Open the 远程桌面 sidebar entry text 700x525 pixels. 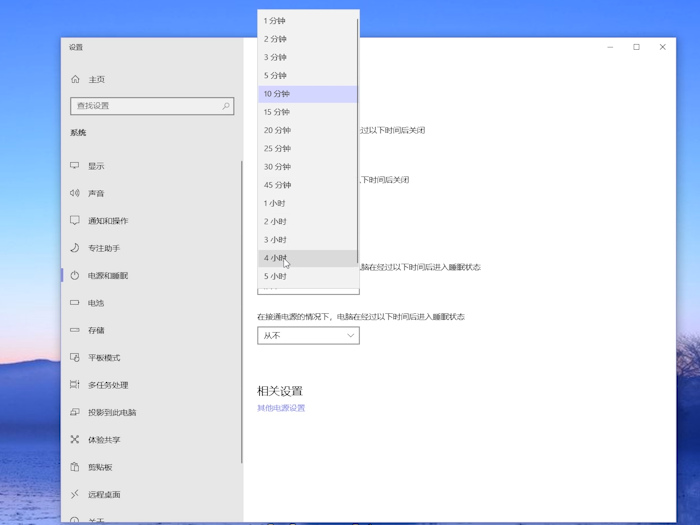pos(104,495)
